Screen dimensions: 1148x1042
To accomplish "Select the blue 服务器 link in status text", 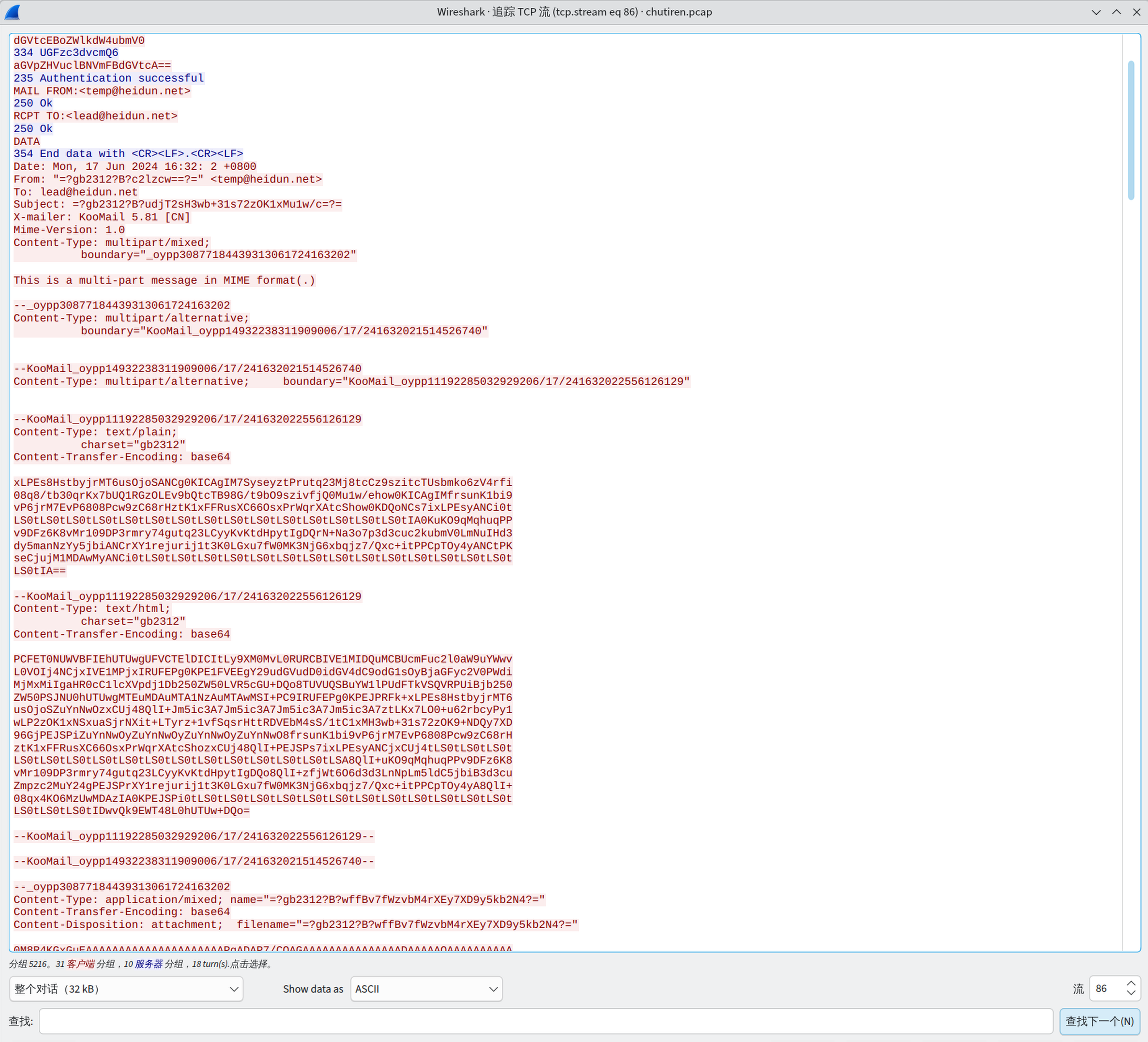I will click(149, 964).
